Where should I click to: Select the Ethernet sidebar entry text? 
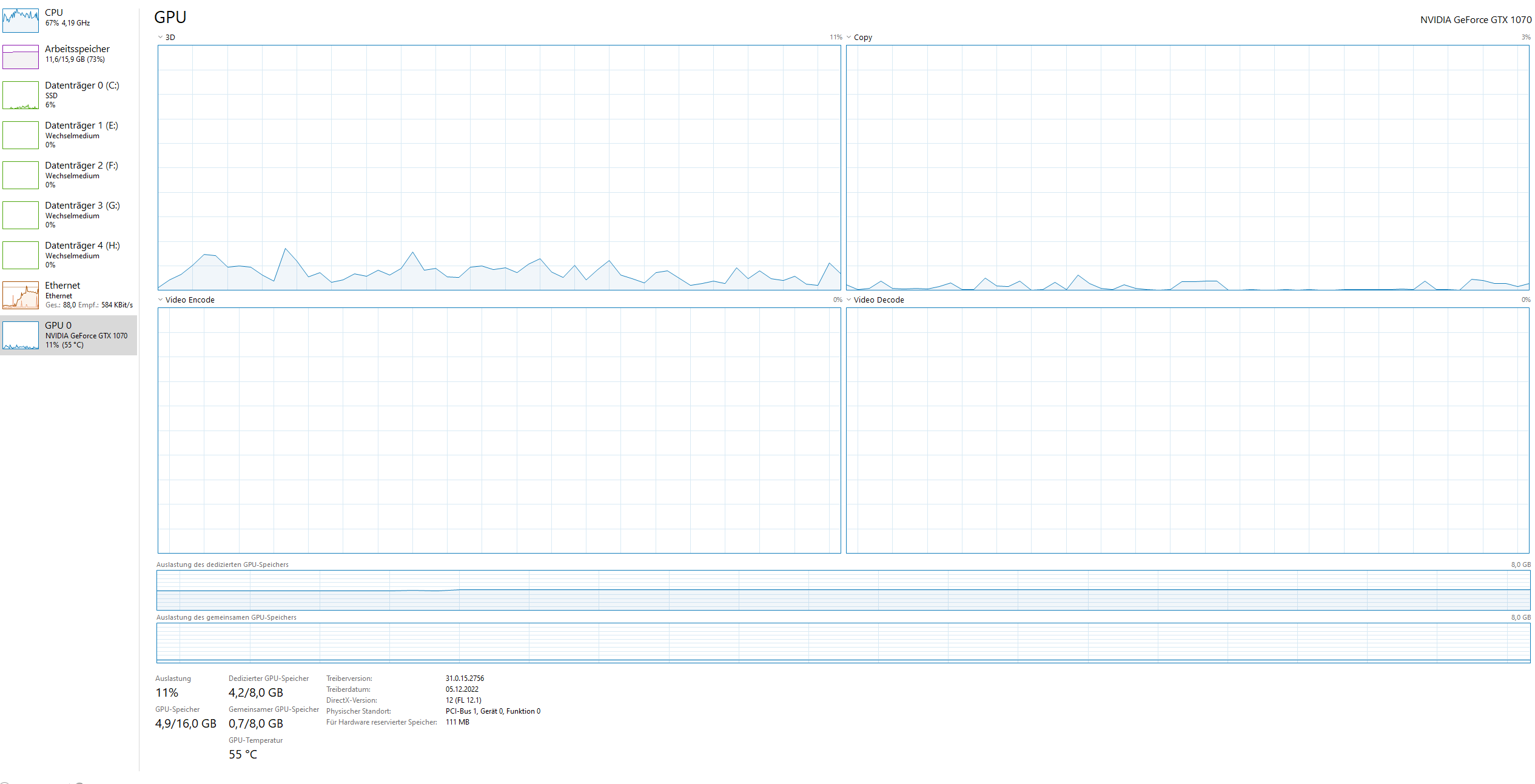62,286
